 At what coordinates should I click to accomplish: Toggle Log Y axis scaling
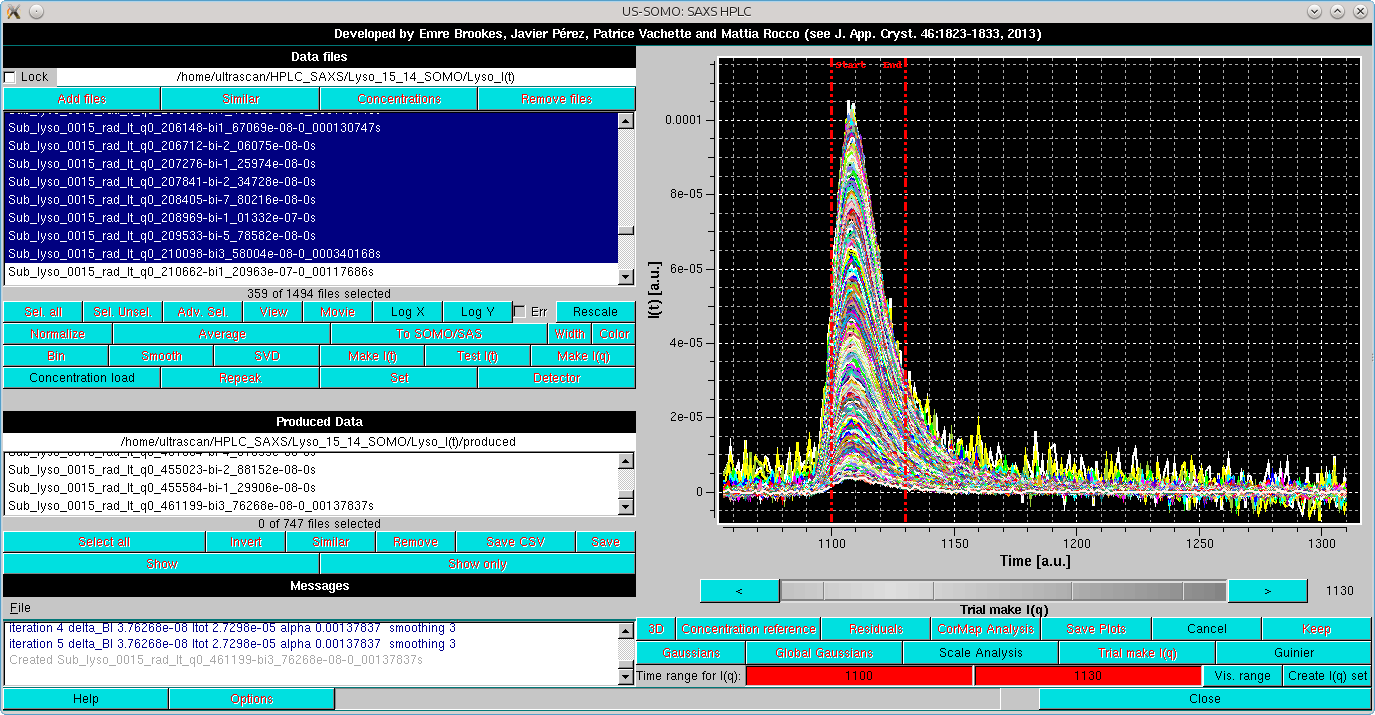(477, 311)
